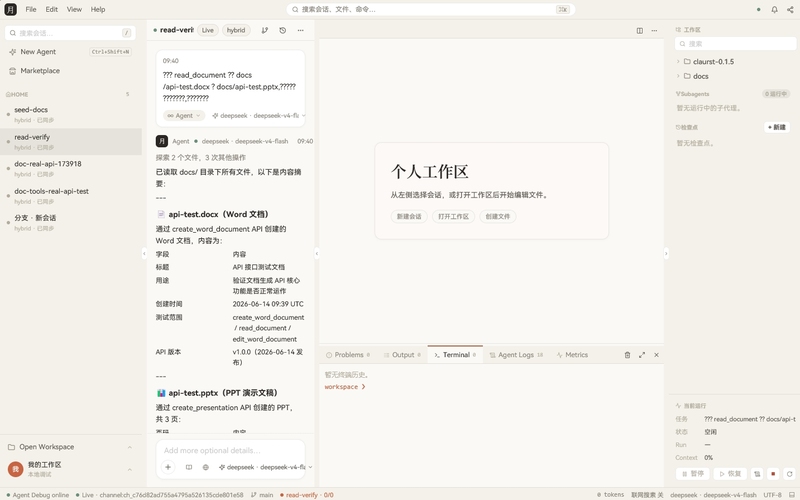Click the branch icon in chat header

264,30
